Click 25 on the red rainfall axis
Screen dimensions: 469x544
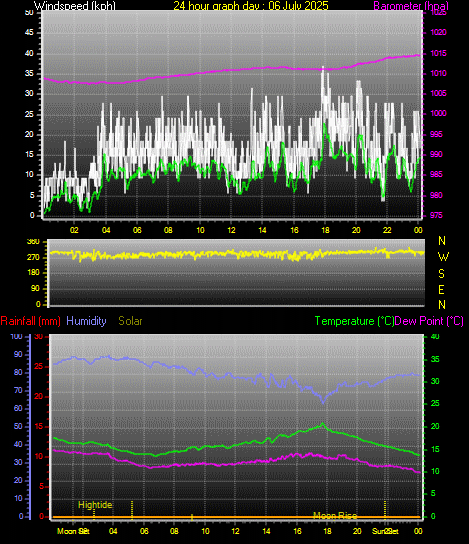[x=39, y=366]
